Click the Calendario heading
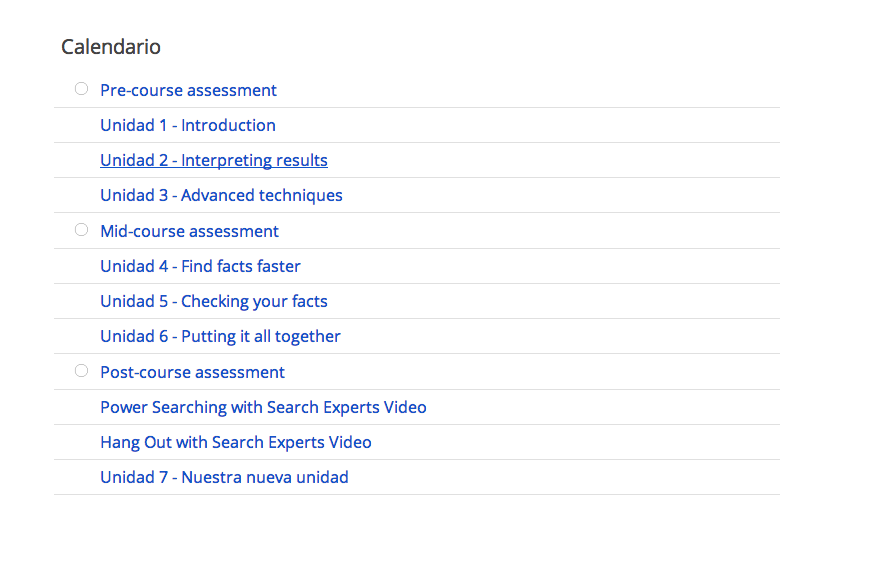Screen dimensions: 881x565 pyautogui.click(x=111, y=47)
